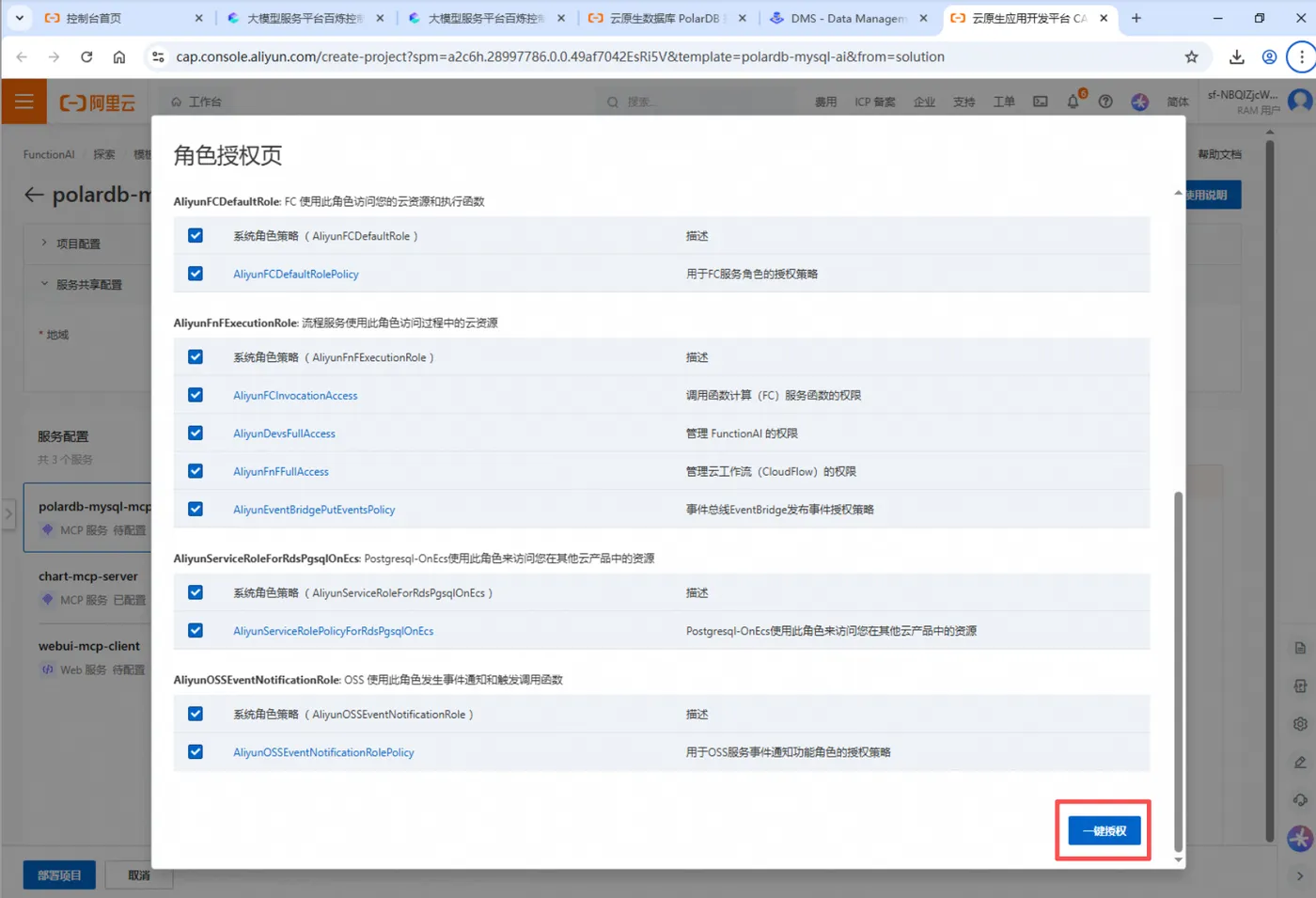This screenshot has width=1316, height=898.
Task: Click dialog scrollbar down arrow
Action: [x=1178, y=859]
